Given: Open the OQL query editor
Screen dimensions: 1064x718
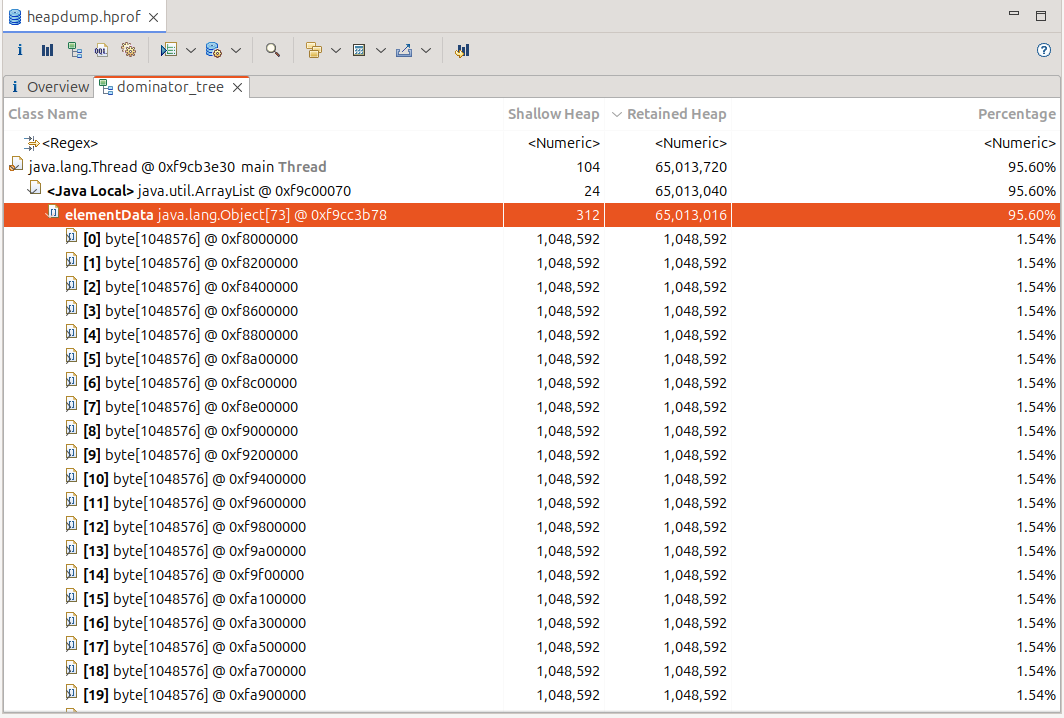Looking at the screenshot, I should pos(101,50).
